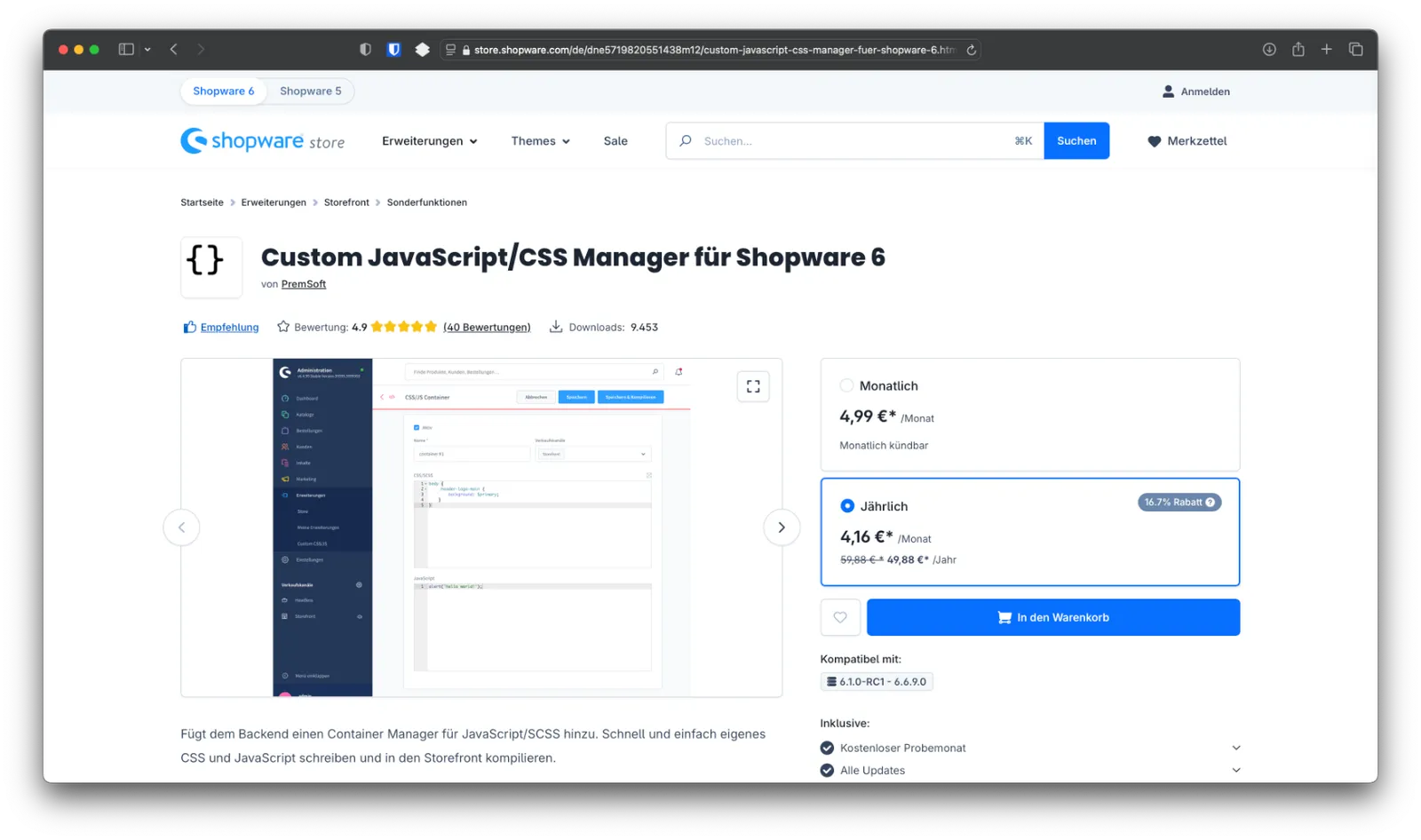
Task: Click the Empfehlung thumbs-up icon
Action: pos(189,326)
